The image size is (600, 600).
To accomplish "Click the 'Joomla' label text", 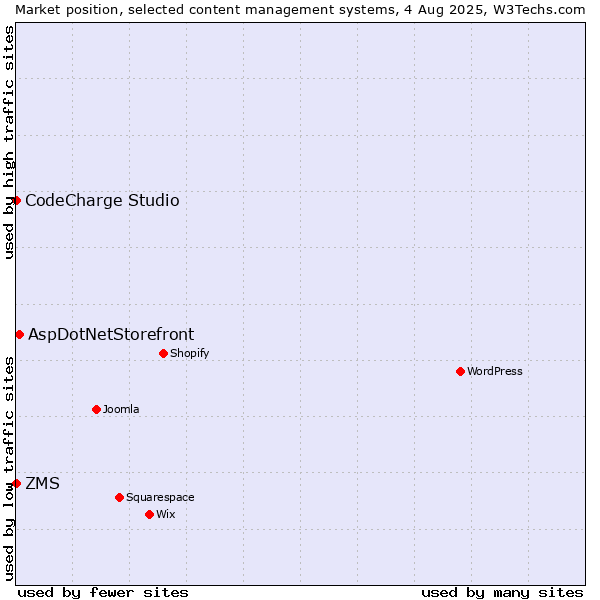I will (x=121, y=409).
